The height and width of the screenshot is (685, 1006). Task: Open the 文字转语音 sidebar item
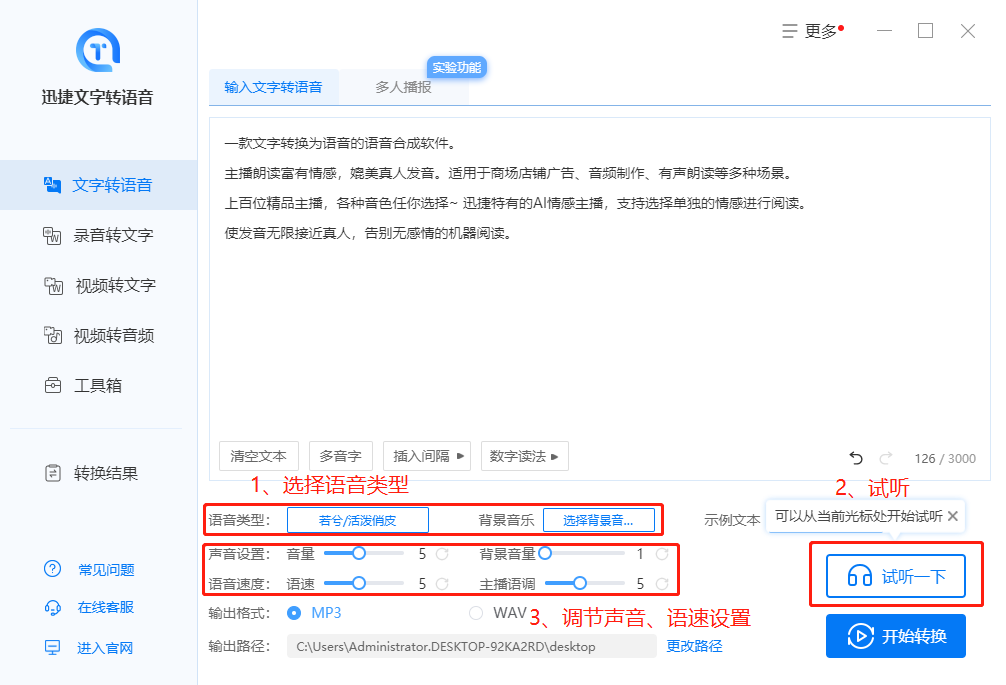click(98, 185)
